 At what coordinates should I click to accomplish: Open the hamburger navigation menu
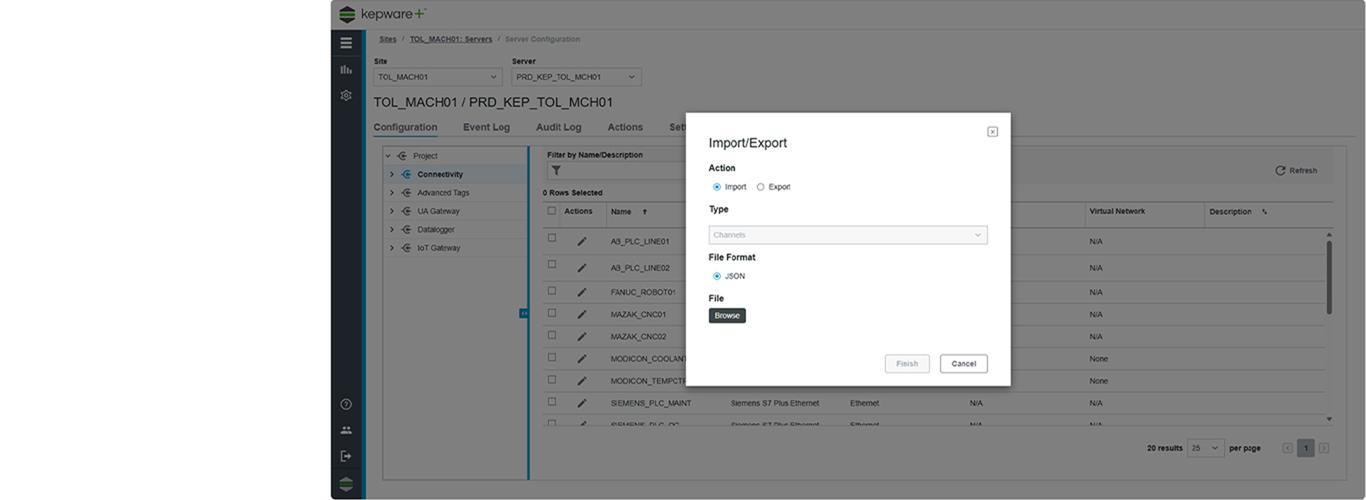coord(346,43)
